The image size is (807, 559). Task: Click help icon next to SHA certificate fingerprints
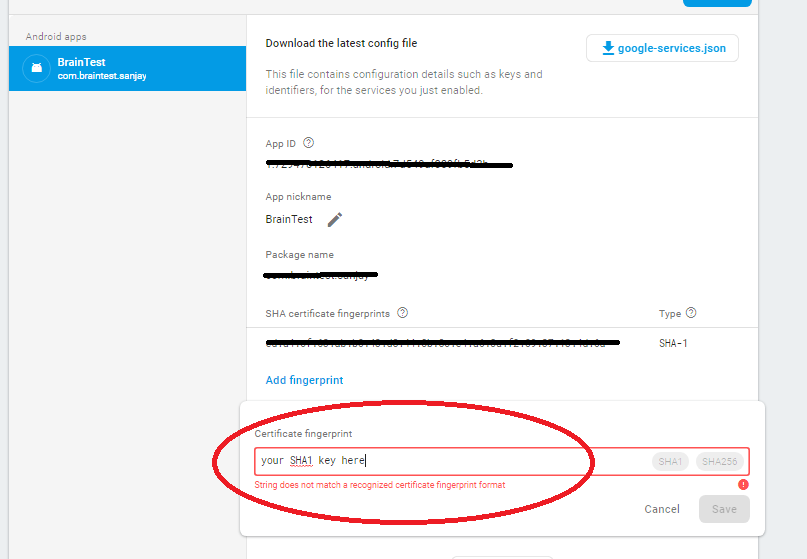402,313
